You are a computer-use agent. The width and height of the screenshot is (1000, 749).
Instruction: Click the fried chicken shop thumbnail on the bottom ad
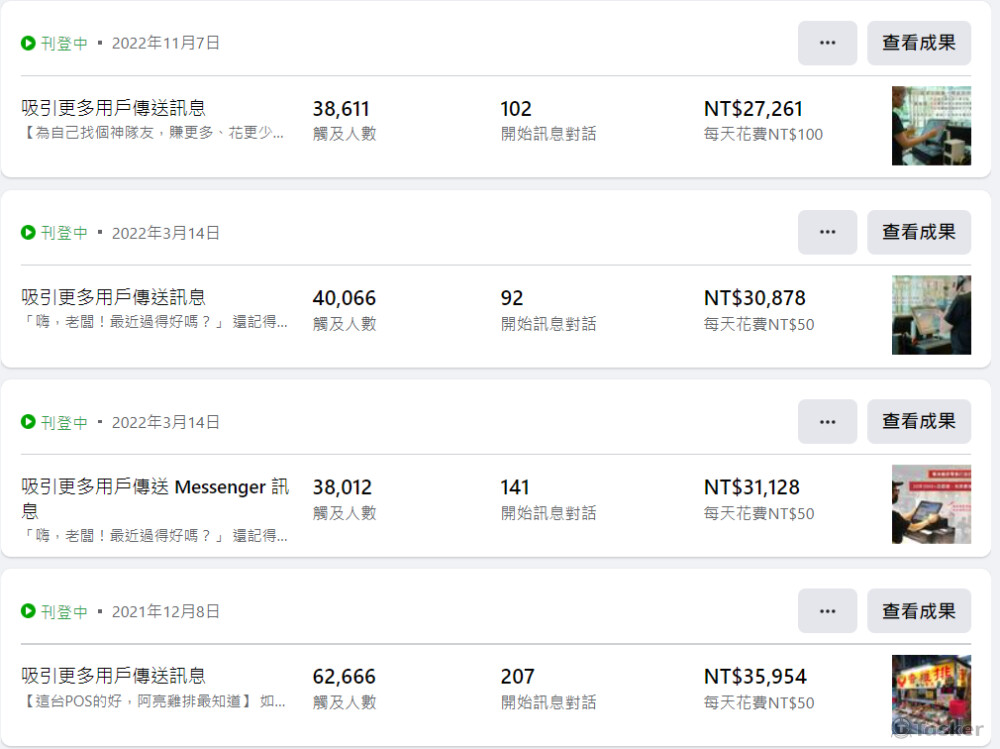tap(930, 693)
